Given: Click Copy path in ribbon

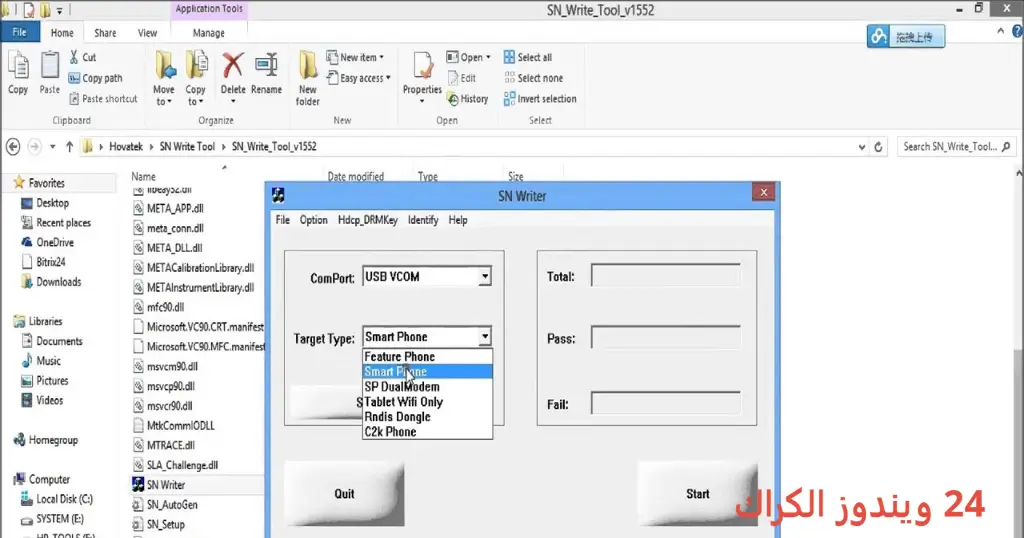Looking at the screenshot, I should pos(95,78).
